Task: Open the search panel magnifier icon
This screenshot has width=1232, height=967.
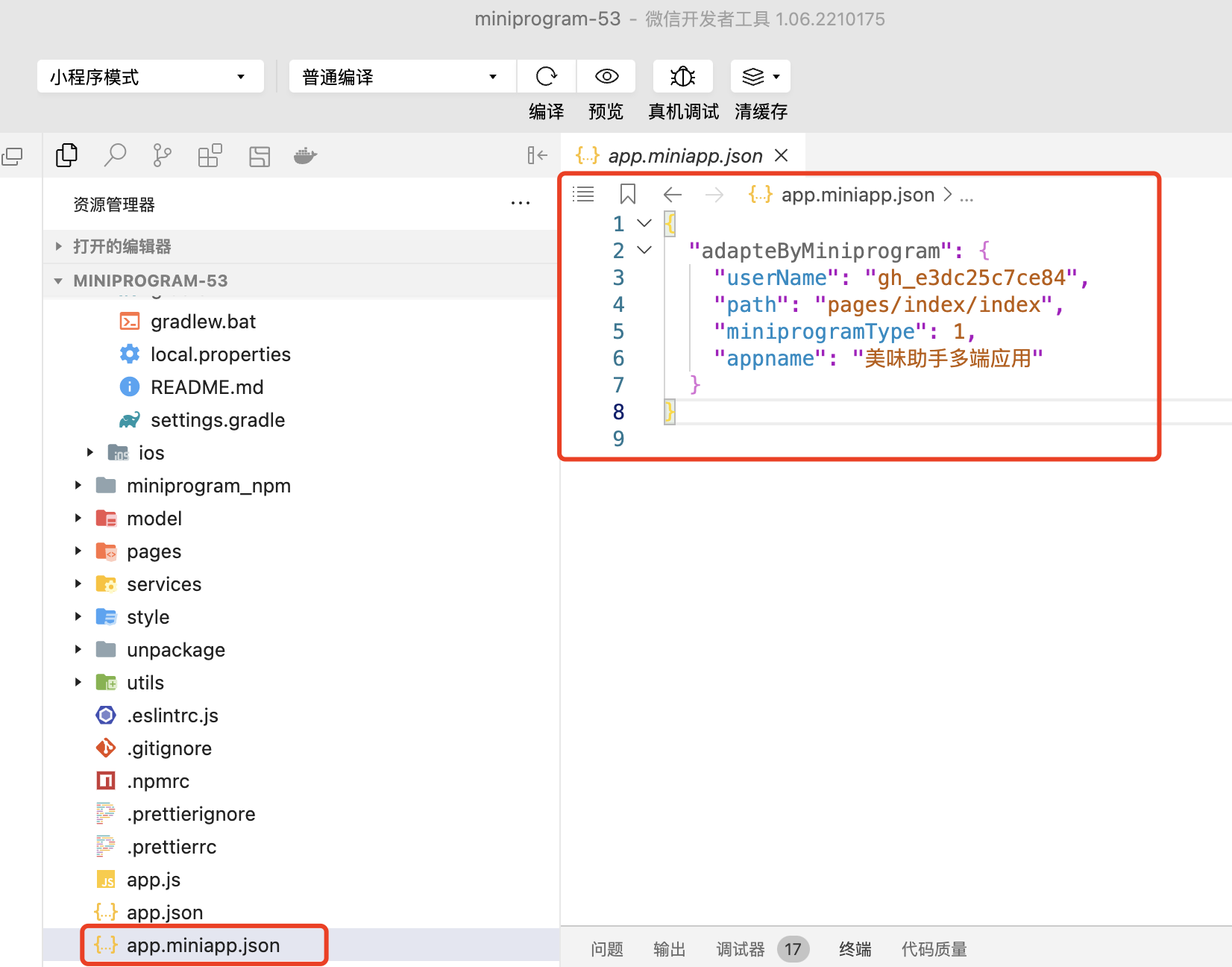Action: tap(115, 155)
